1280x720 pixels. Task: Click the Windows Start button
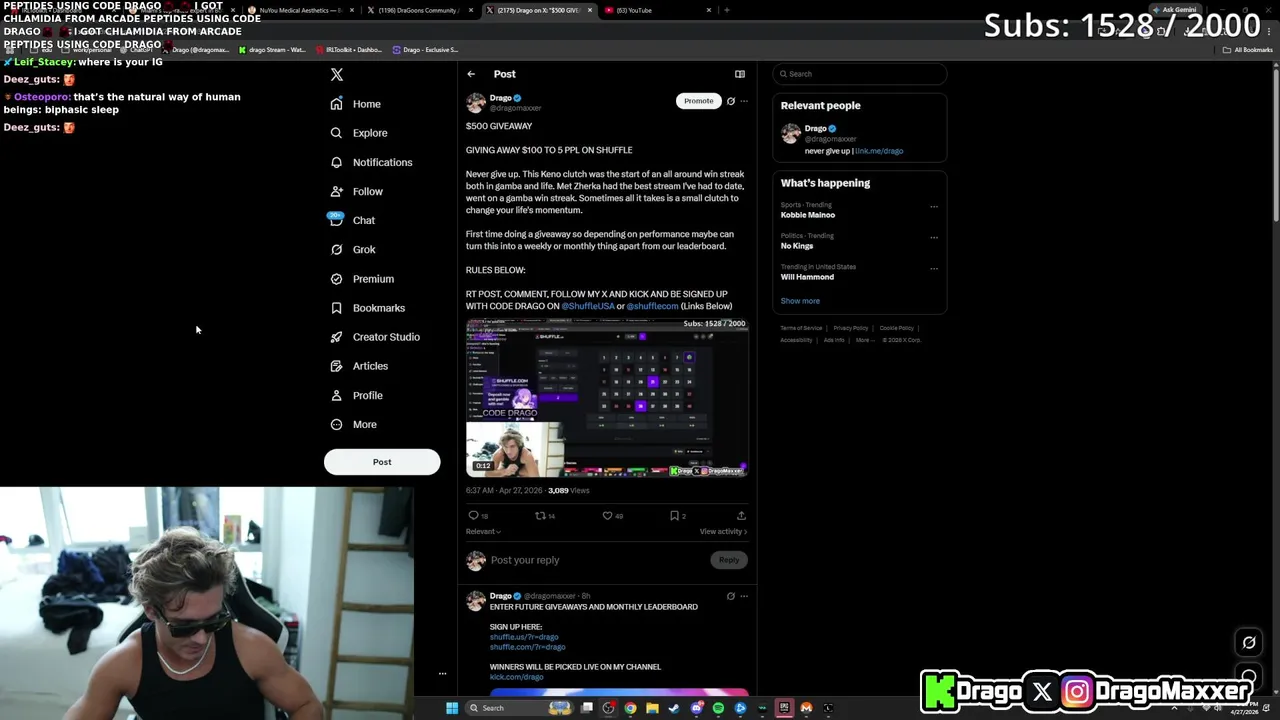coord(452,708)
